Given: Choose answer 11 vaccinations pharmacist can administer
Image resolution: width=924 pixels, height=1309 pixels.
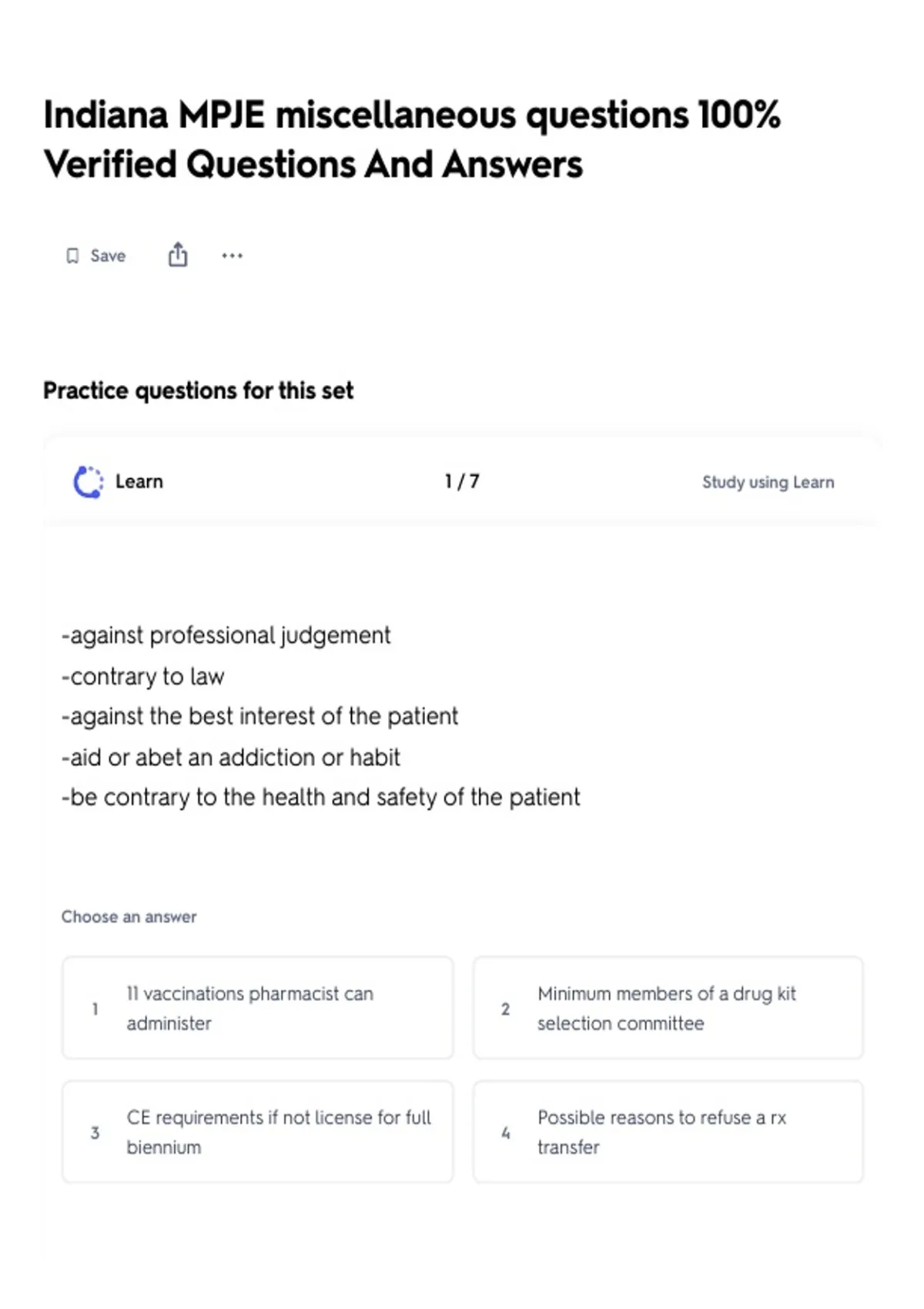Looking at the screenshot, I should click(x=258, y=1008).
